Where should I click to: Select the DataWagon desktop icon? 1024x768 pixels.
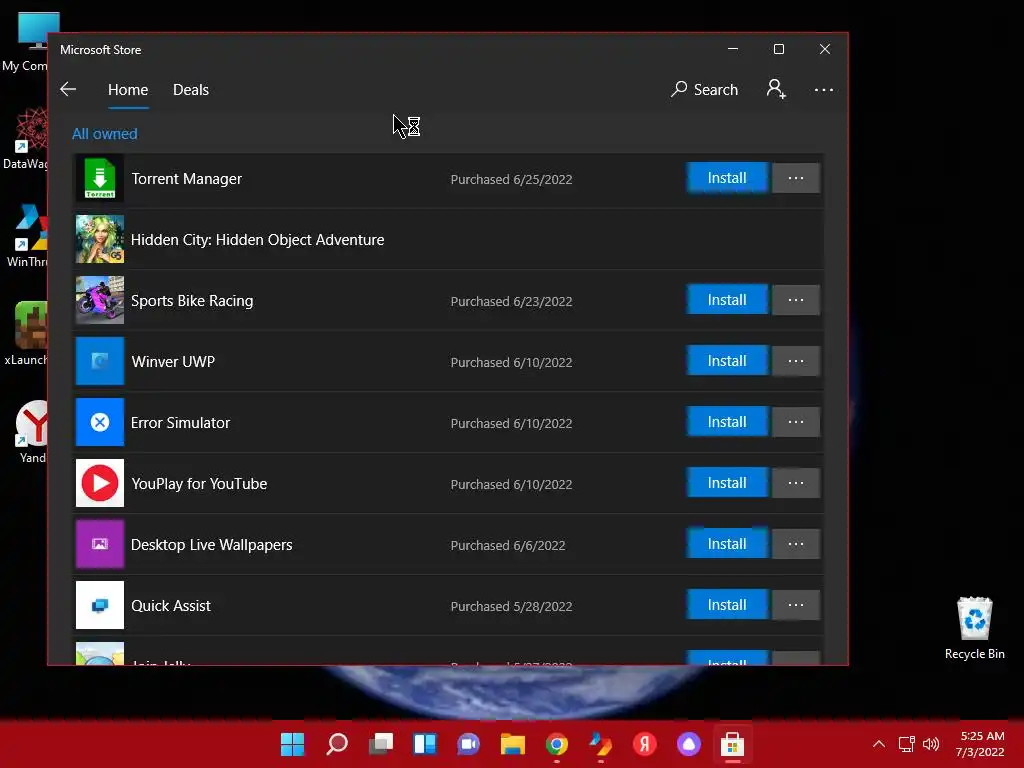(26, 139)
